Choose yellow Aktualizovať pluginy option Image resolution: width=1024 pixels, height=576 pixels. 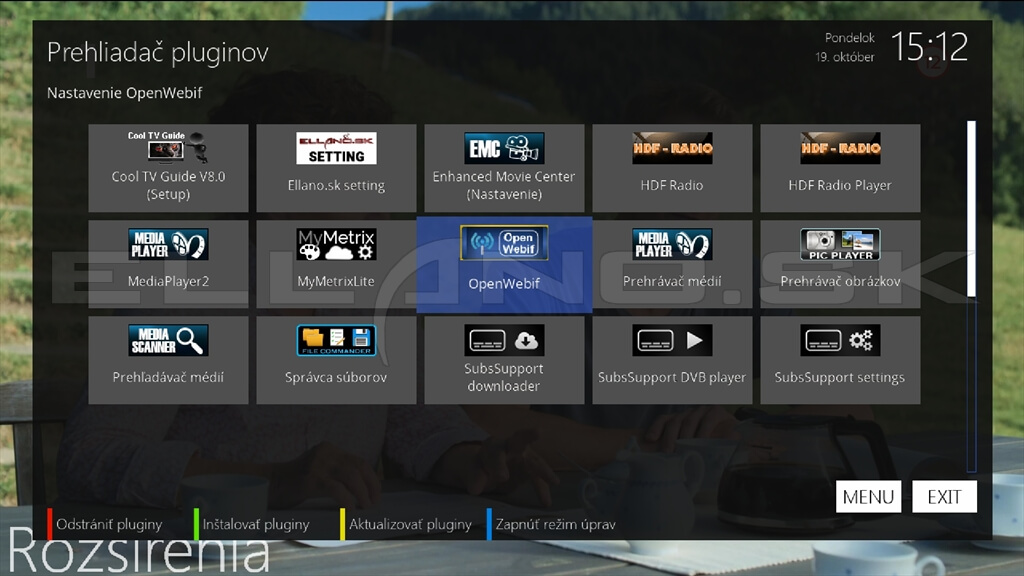(406, 524)
